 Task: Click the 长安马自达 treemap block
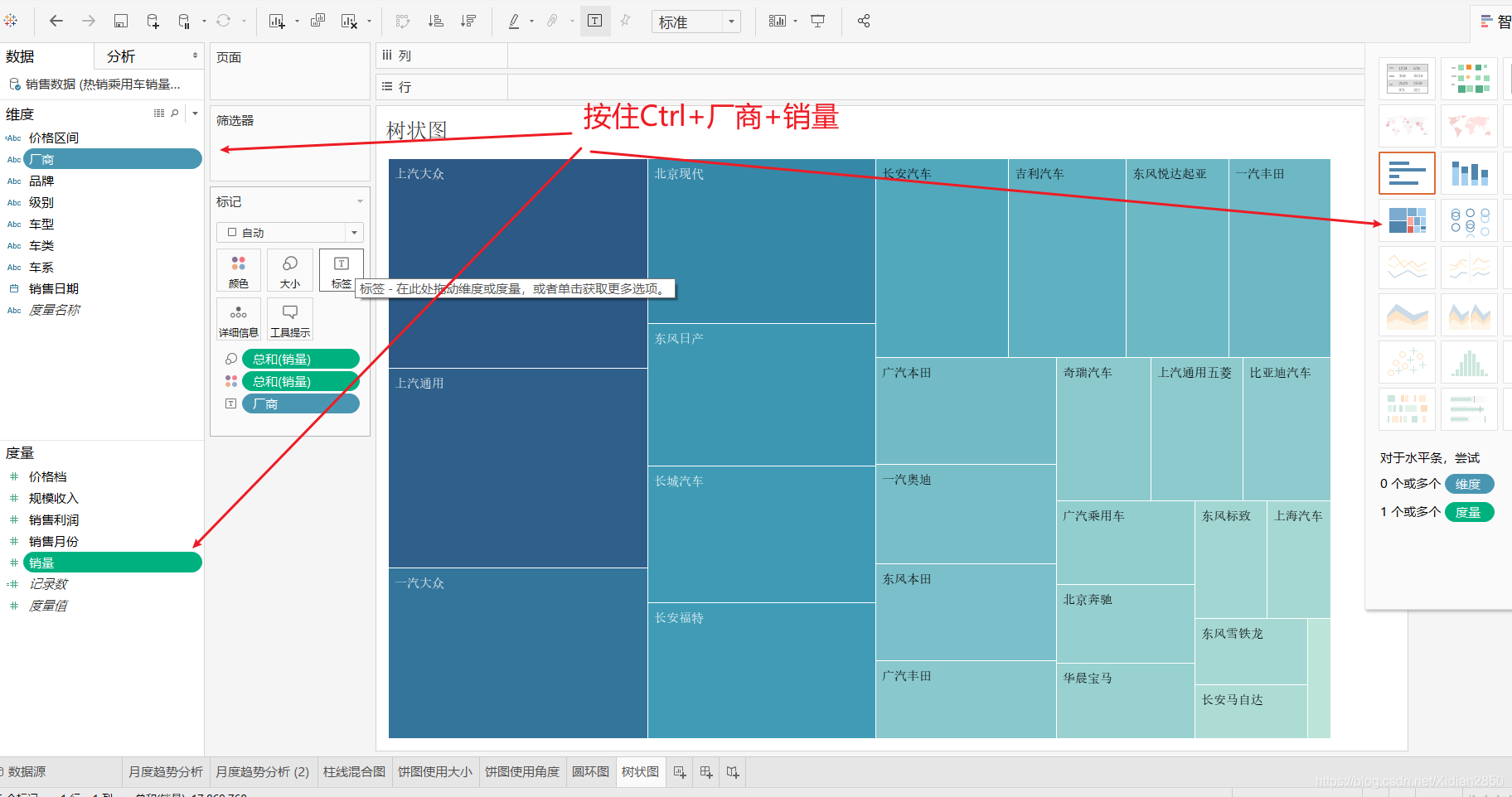[1251, 712]
